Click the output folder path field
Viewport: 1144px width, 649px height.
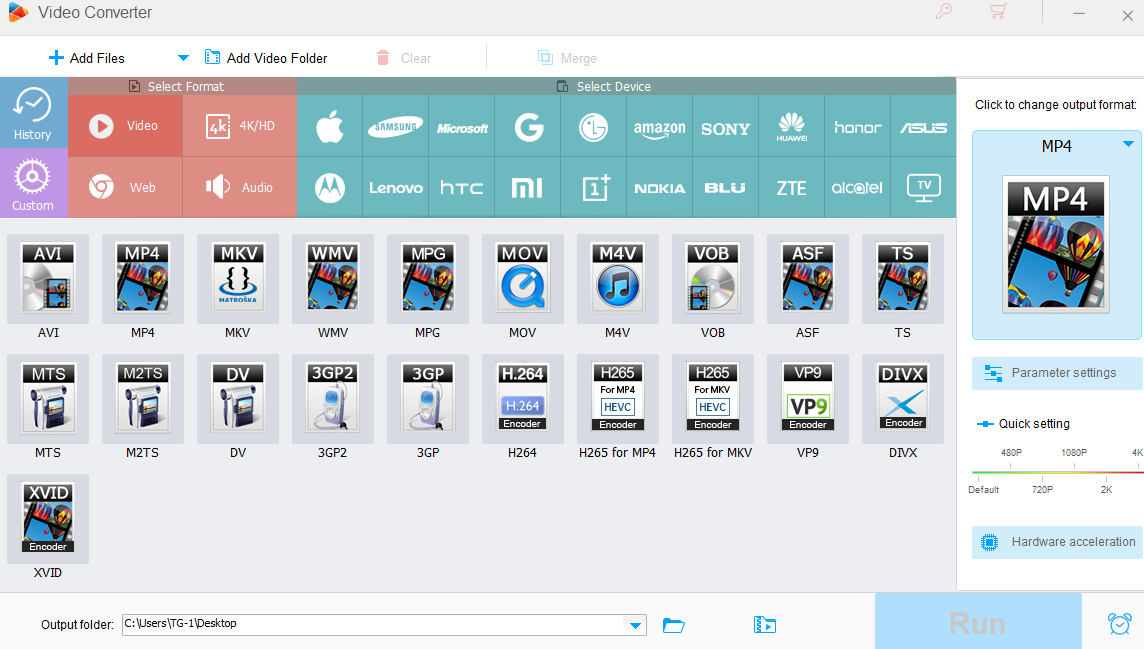[x=370, y=624]
